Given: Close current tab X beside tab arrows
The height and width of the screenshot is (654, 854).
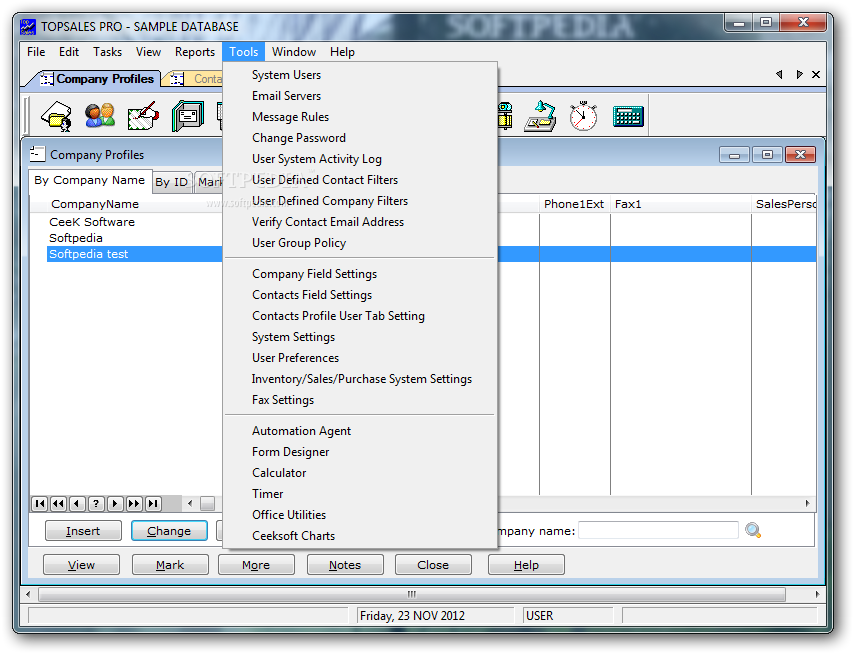Looking at the screenshot, I should point(816,75).
